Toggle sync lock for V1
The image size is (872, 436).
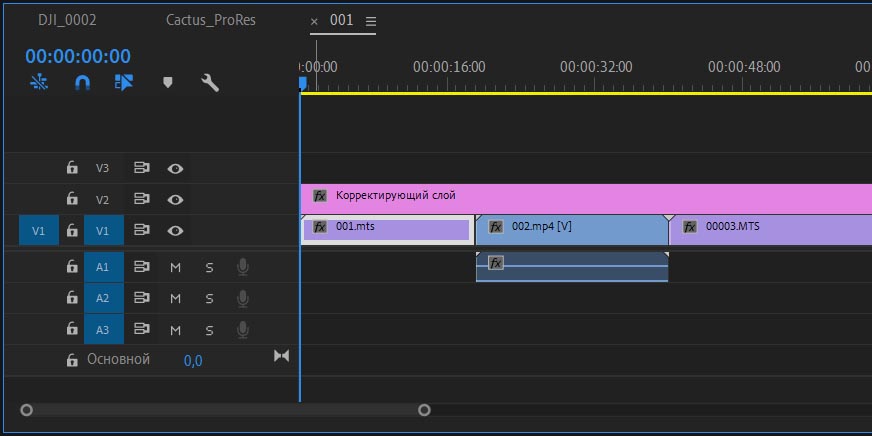(142, 230)
